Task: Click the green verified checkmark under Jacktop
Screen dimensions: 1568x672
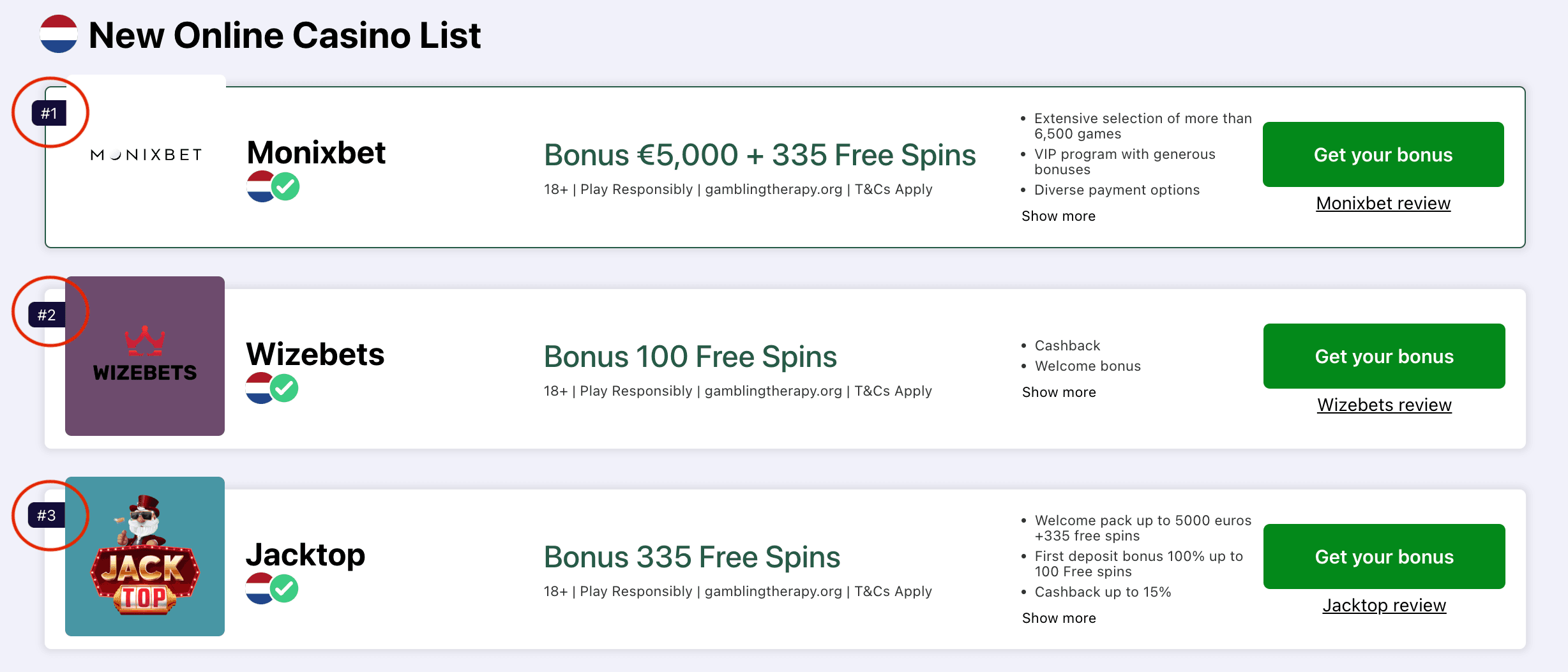Action: 285,588
